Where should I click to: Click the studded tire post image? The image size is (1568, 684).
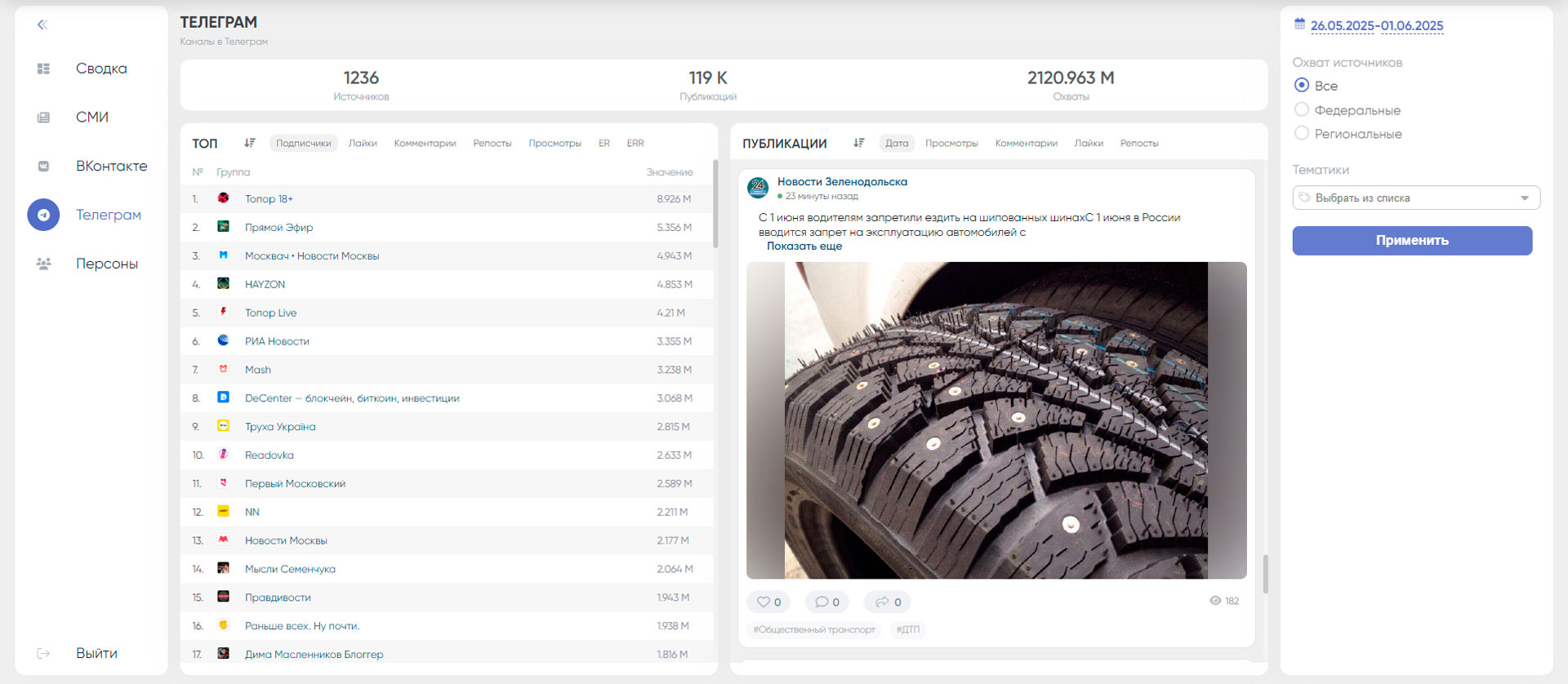(996, 420)
